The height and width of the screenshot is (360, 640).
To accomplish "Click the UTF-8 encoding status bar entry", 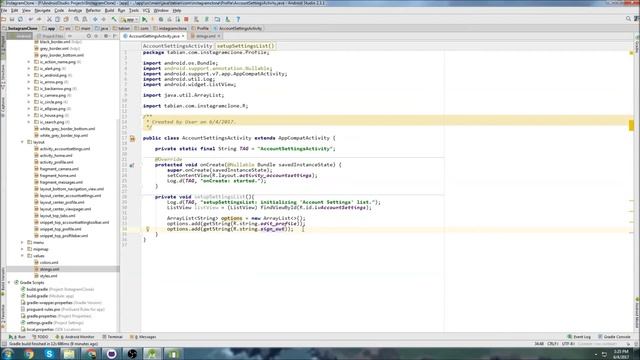I will click(x=568, y=344).
